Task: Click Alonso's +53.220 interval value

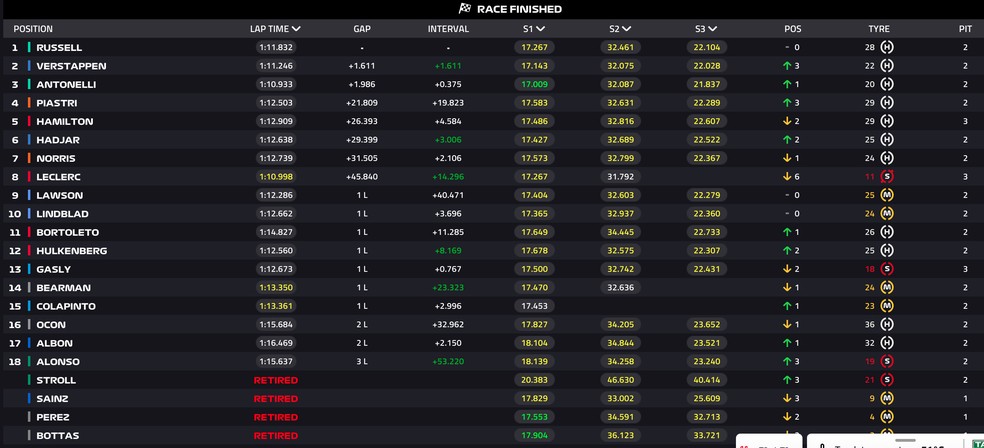Action: coord(448,361)
